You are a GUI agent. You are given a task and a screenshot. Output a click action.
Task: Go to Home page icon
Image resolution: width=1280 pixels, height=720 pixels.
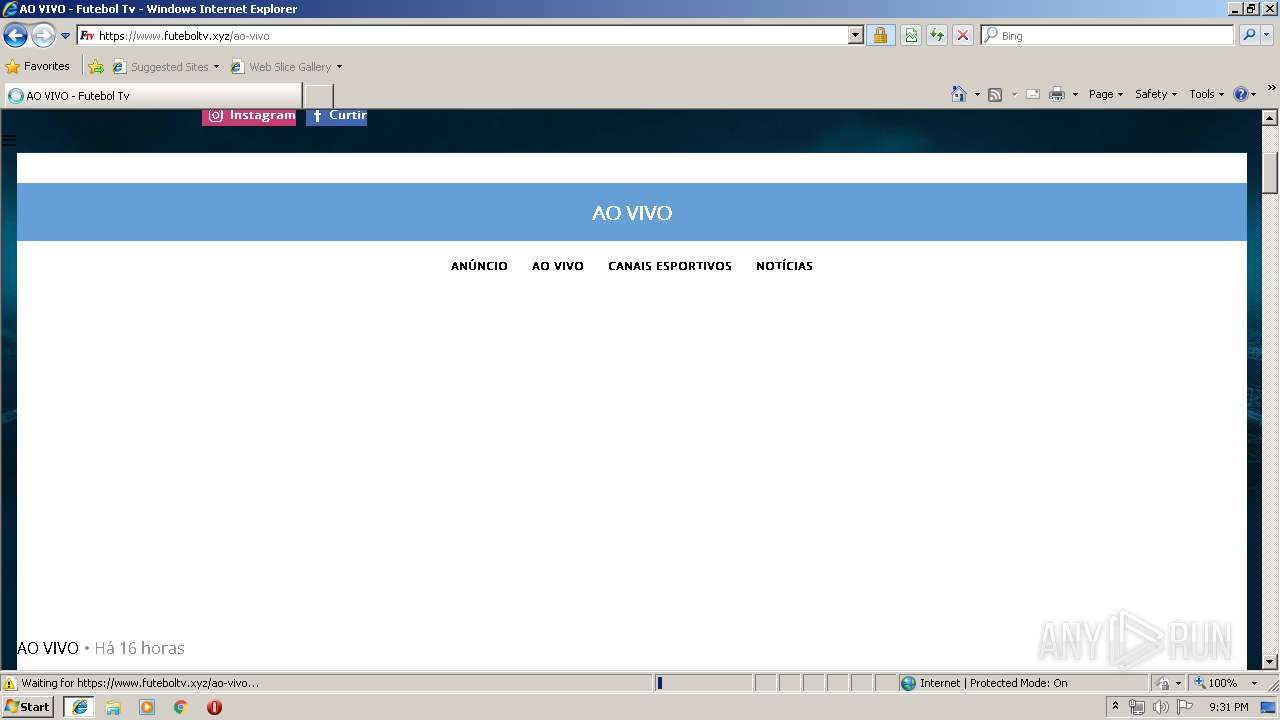[959, 94]
